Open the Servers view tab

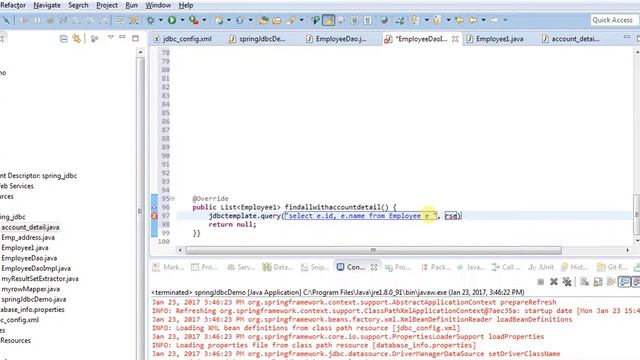coord(241,267)
